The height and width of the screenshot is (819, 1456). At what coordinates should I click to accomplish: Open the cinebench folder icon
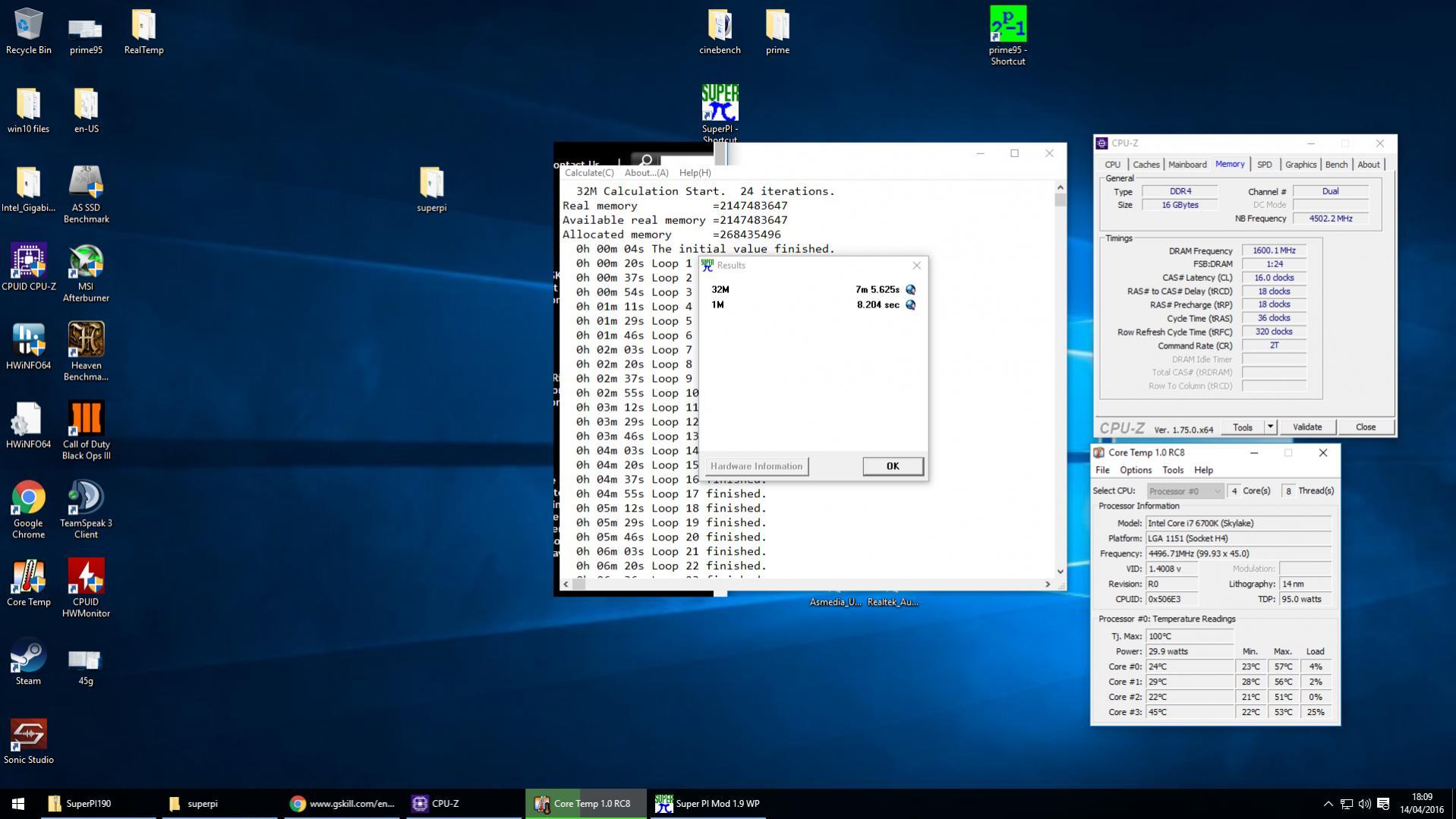(x=719, y=31)
